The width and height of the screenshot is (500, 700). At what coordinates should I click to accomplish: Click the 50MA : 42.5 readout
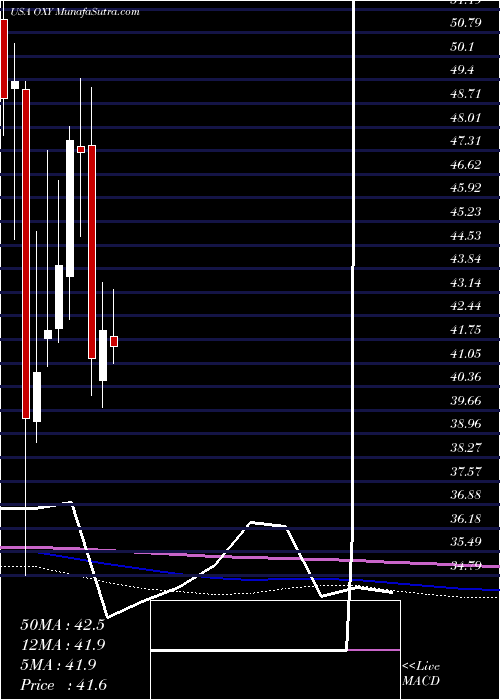[x=62, y=625]
